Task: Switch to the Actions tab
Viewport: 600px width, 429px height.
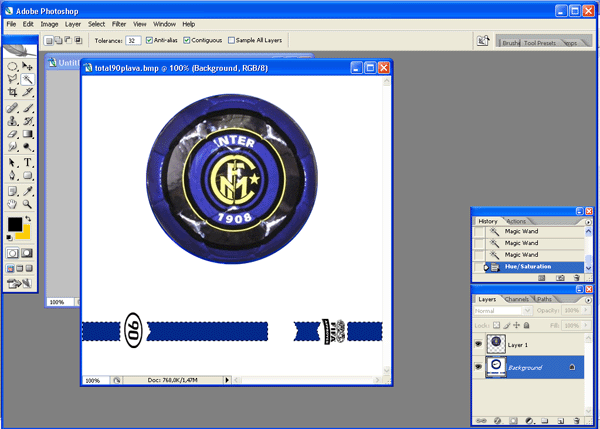Action: pos(516,221)
